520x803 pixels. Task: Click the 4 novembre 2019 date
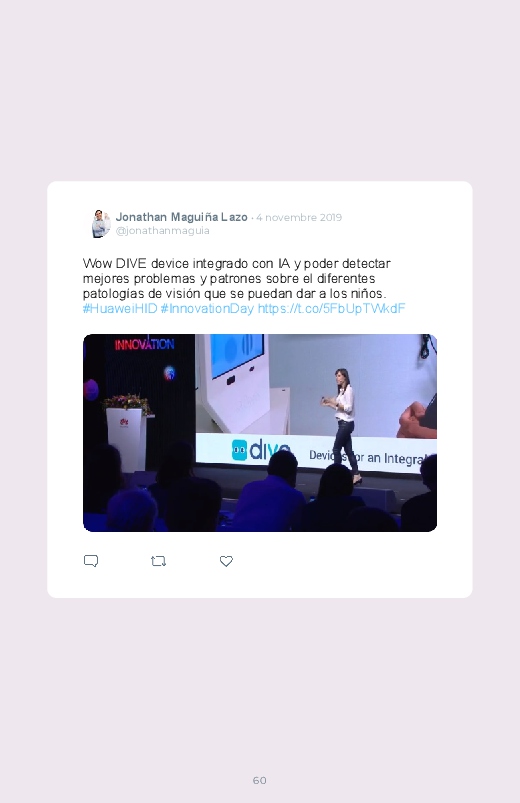tap(299, 217)
